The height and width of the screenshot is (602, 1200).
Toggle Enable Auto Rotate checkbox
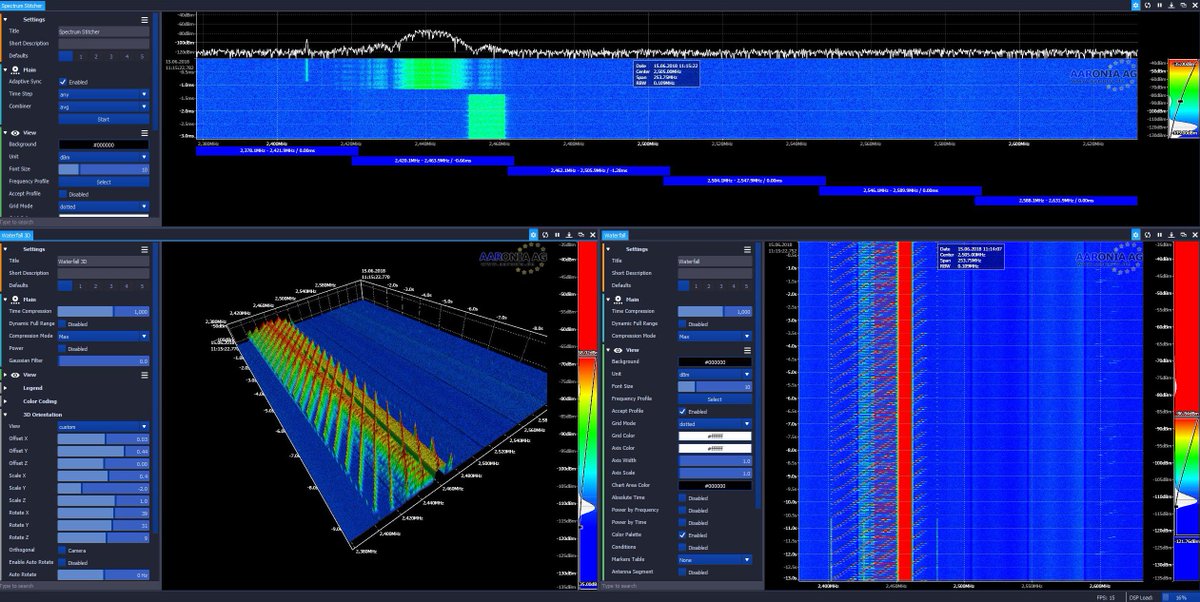[63, 562]
